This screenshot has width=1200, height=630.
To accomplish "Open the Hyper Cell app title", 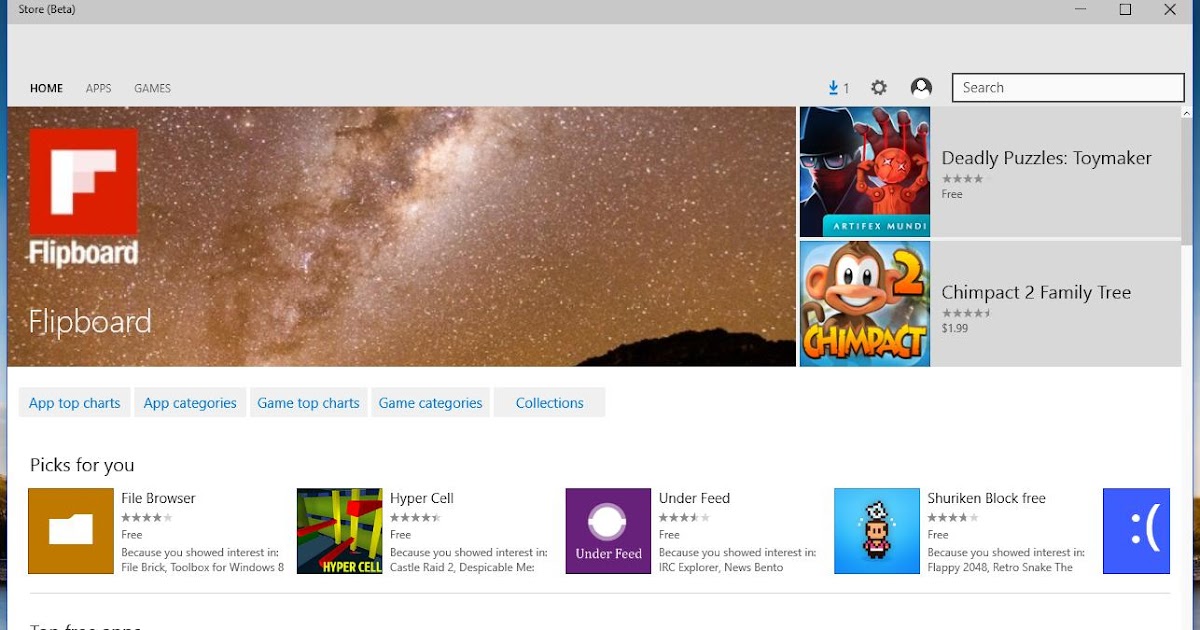I will (x=421, y=498).
